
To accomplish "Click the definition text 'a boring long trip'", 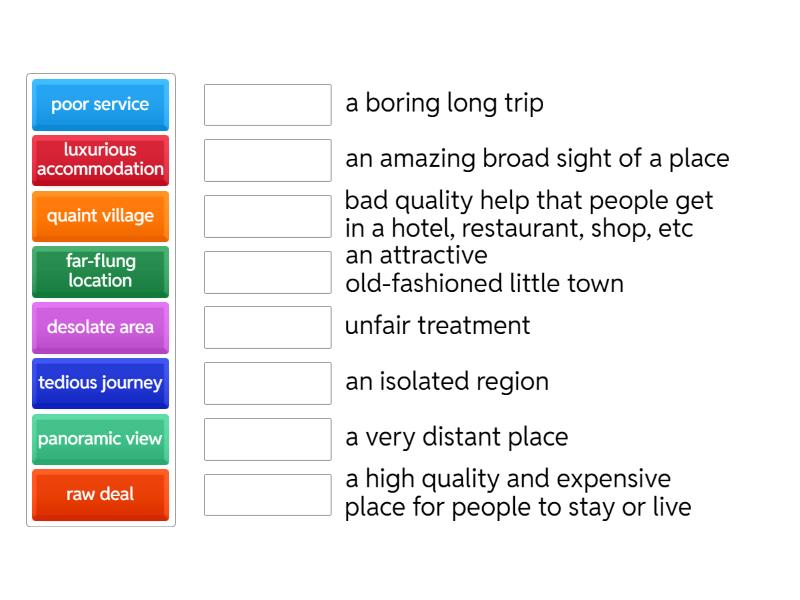I will pos(444,104).
